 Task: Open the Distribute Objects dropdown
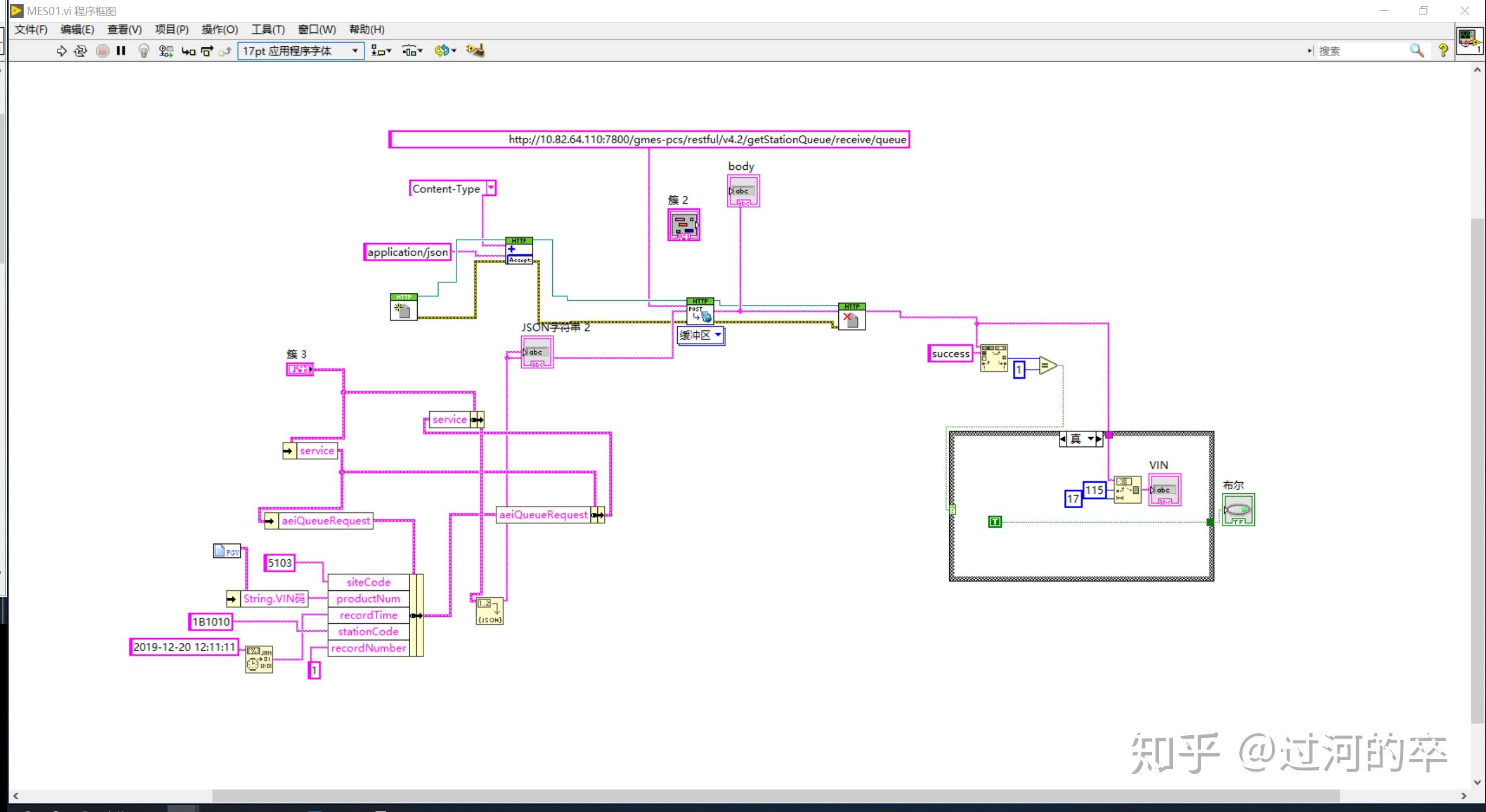412,51
